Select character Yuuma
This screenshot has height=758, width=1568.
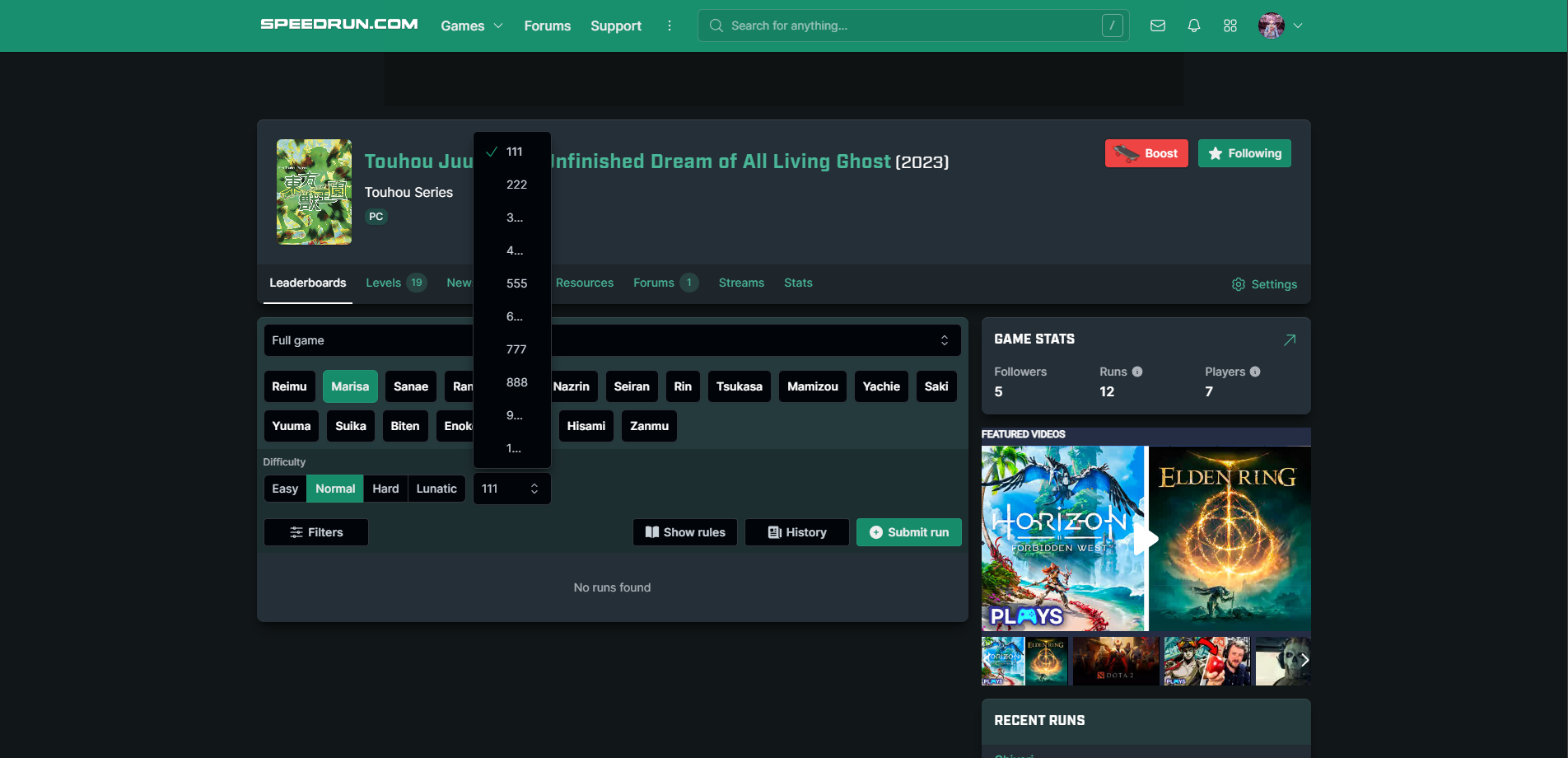(292, 426)
